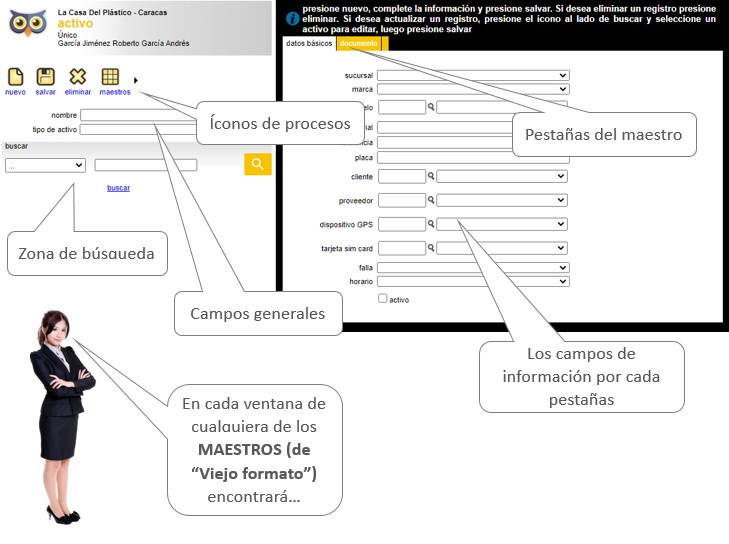Image resolution: width=729 pixels, height=544 pixels.
Task: Click the eliminar (delete) X icon
Action: click(78, 77)
